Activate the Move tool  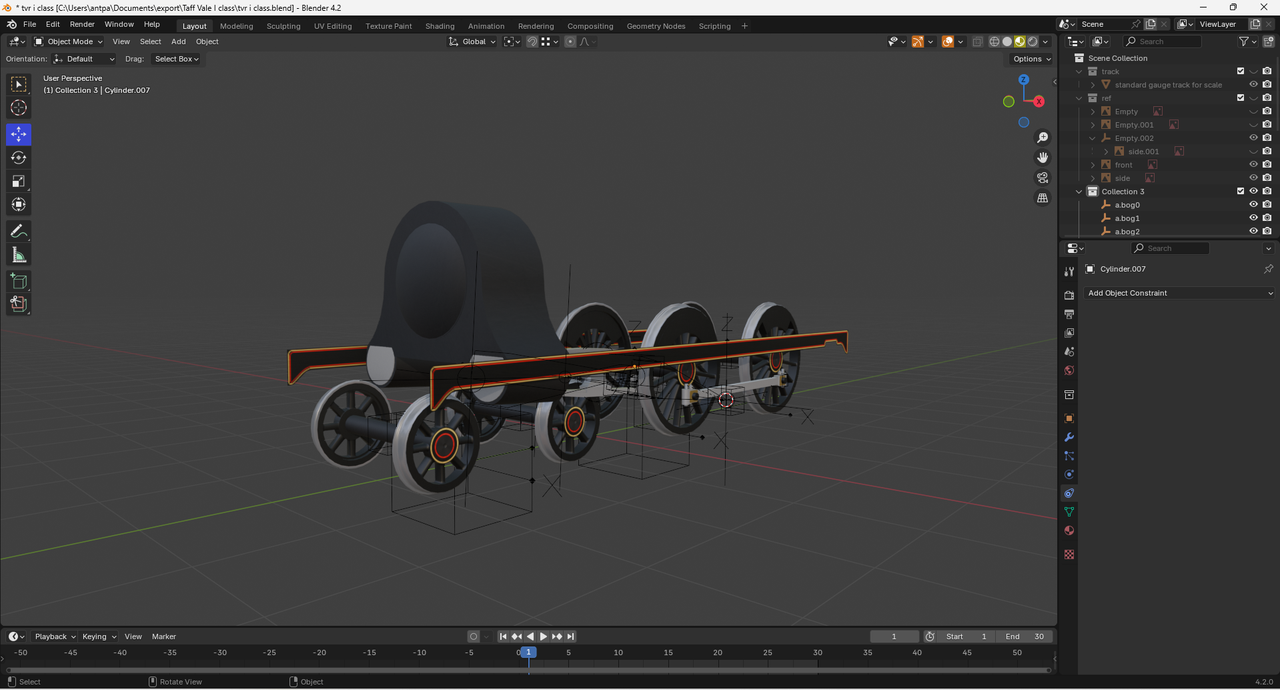19,134
